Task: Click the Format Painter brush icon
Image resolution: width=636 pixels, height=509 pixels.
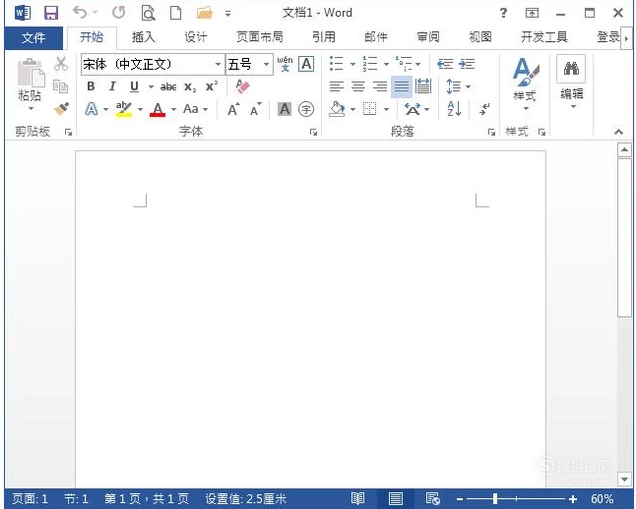Action: 61,109
